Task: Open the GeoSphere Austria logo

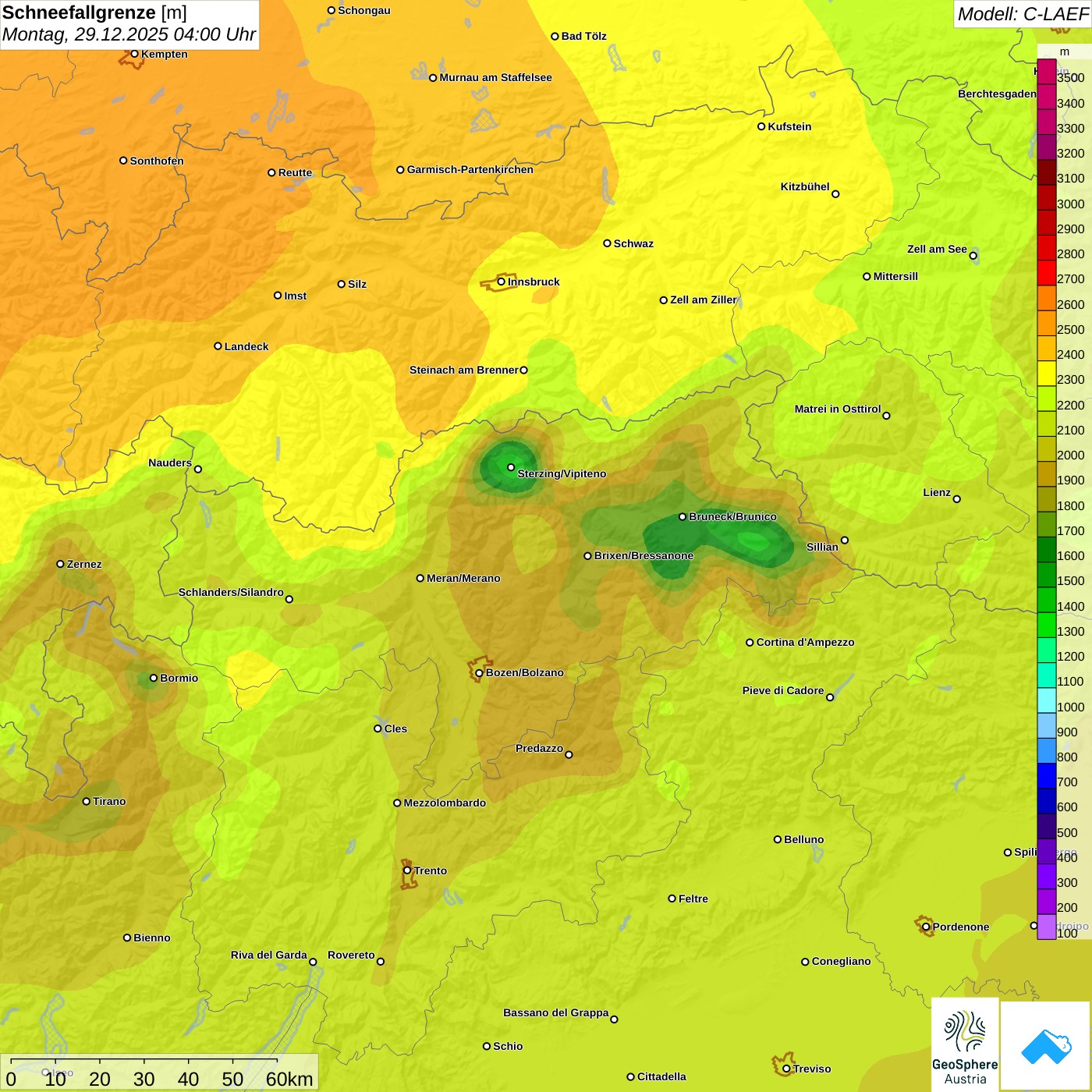Action: 965,1045
